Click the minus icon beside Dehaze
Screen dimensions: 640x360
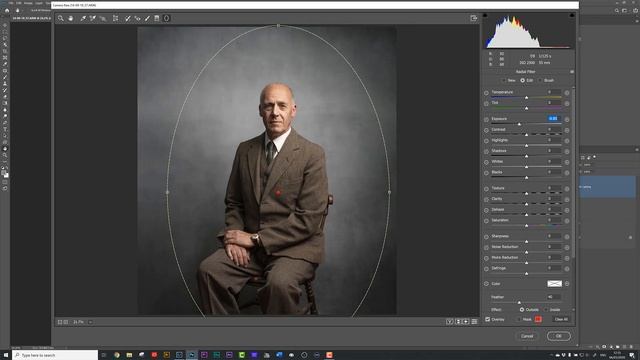pyautogui.click(x=486, y=210)
